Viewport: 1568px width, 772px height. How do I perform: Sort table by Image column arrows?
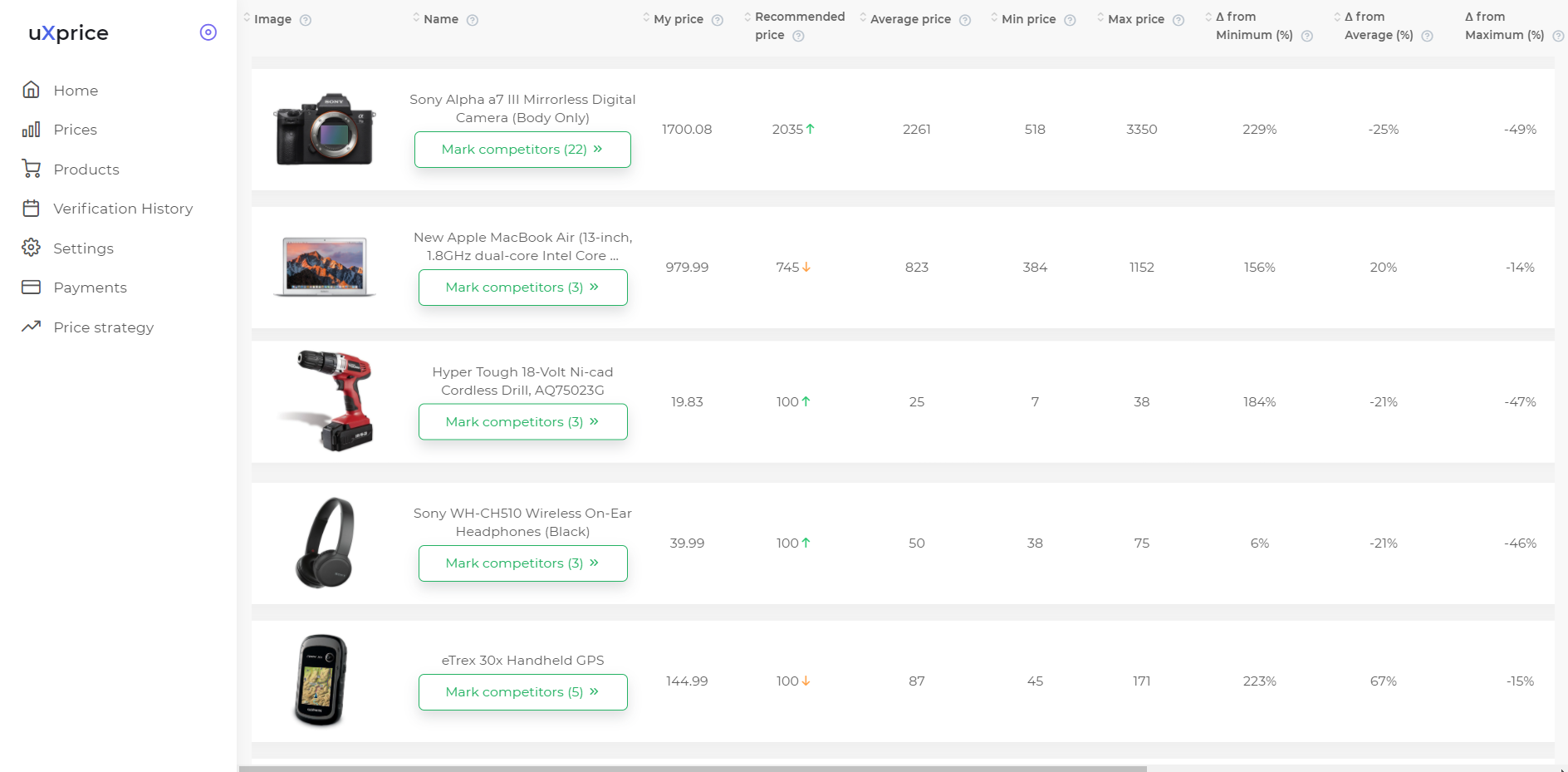click(x=247, y=17)
